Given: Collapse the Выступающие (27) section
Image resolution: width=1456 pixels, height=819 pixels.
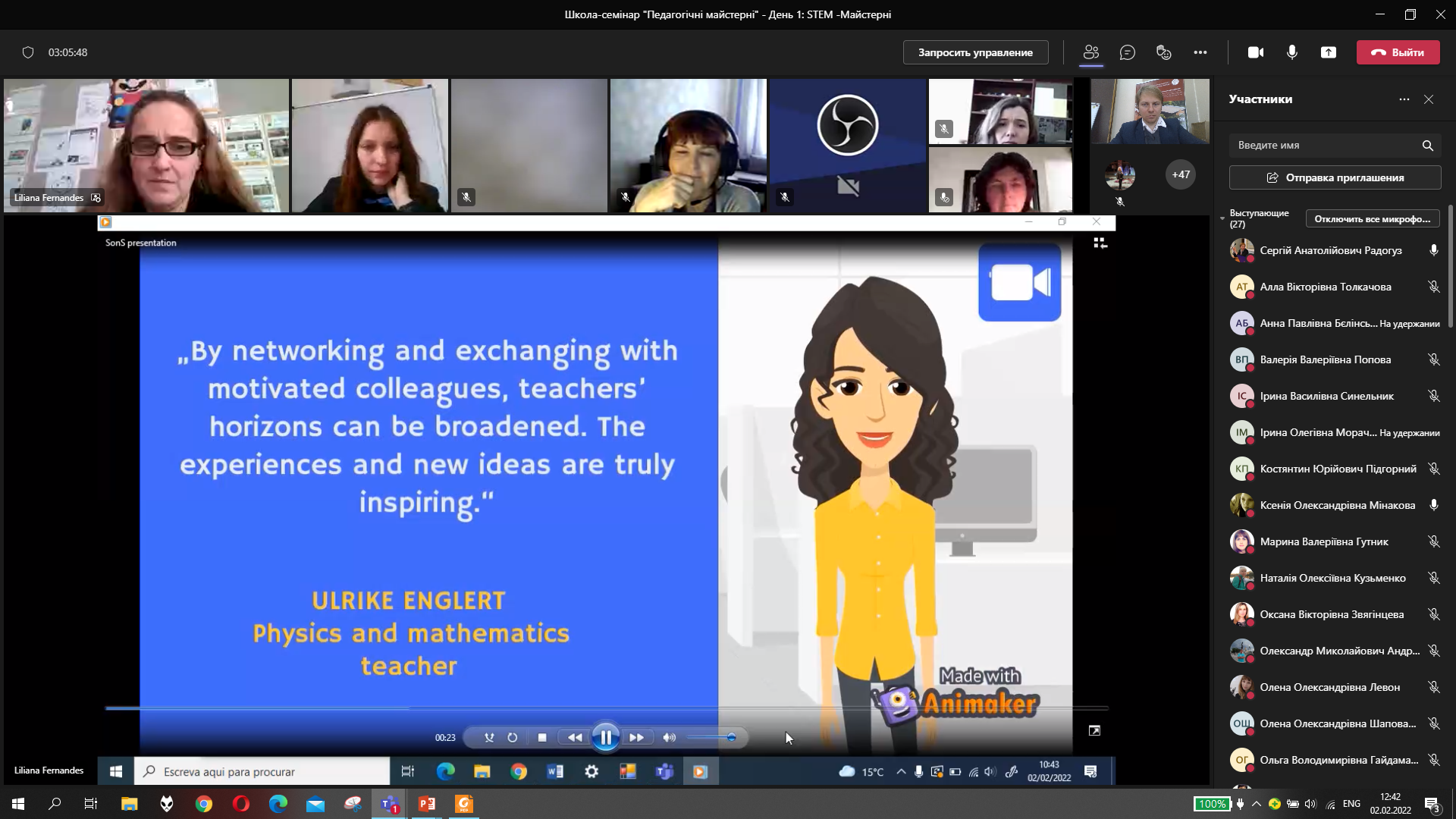Looking at the screenshot, I should [1222, 218].
